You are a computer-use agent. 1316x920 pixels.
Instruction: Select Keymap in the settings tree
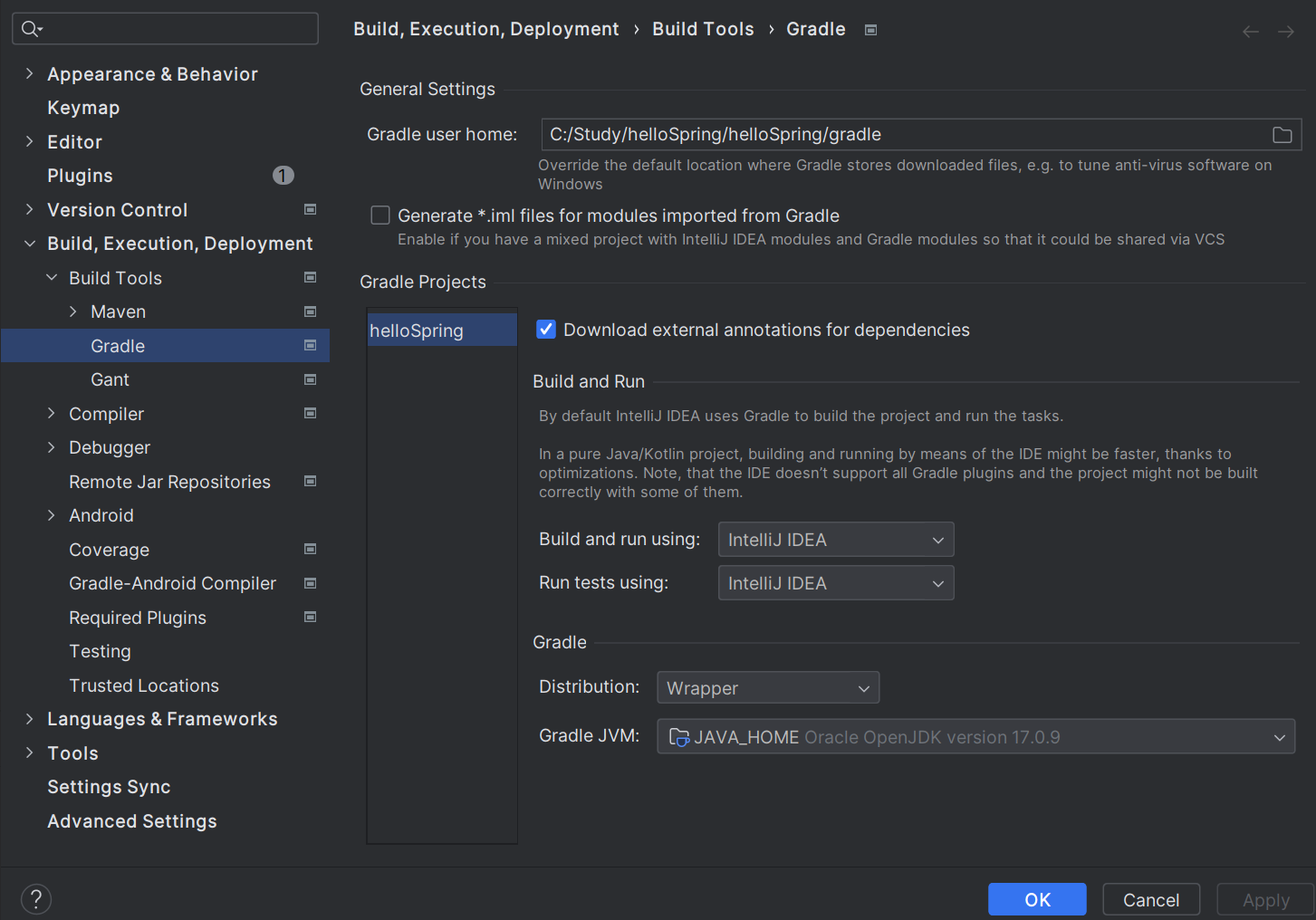83,108
